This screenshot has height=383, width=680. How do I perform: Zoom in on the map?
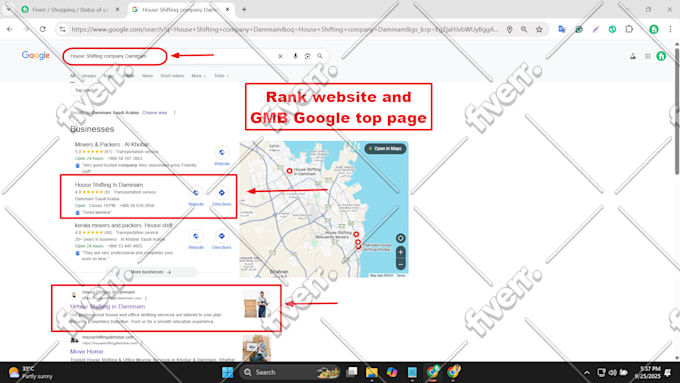400,252
